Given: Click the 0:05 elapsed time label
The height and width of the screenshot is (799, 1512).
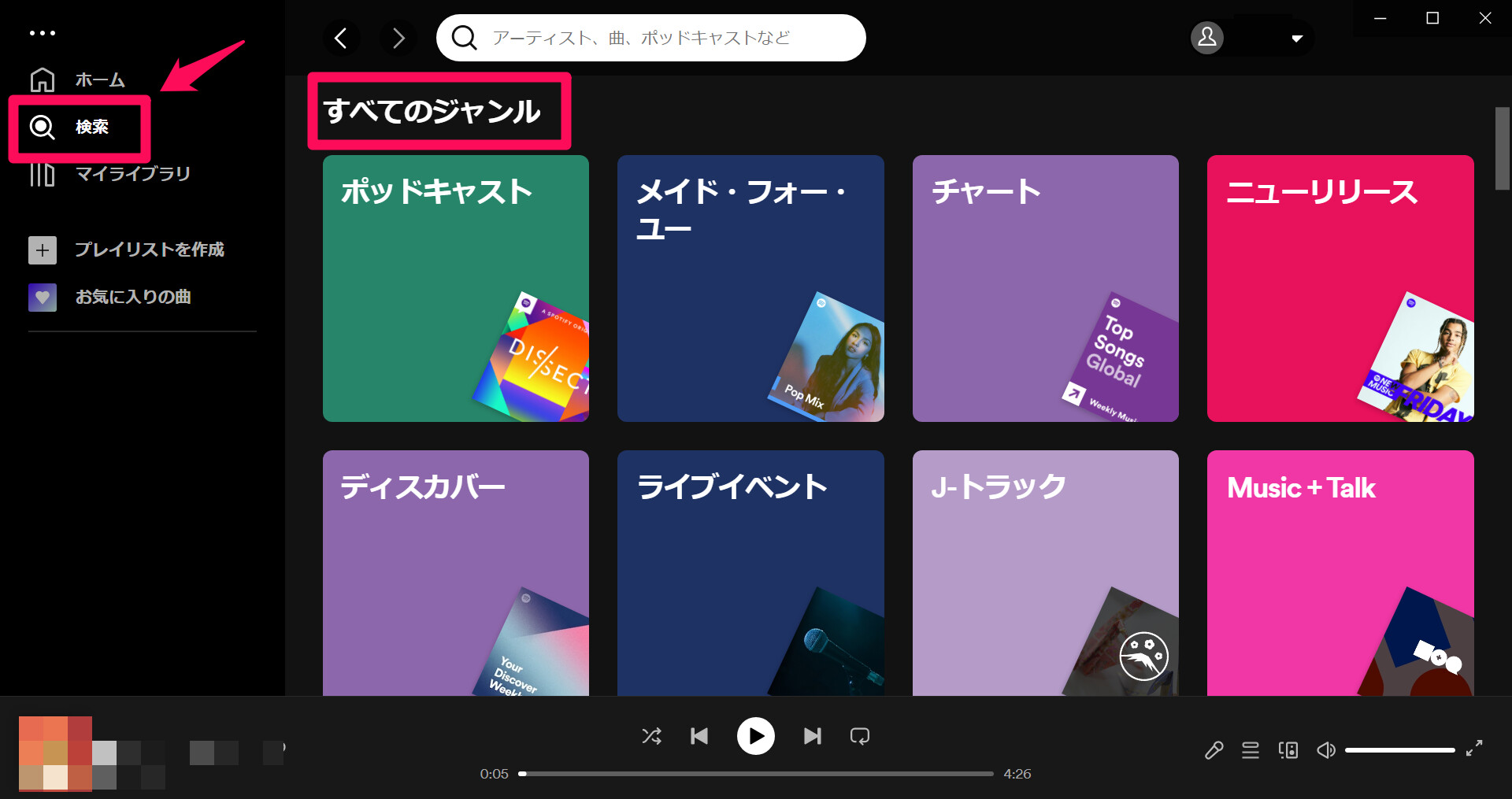Looking at the screenshot, I should [495, 774].
